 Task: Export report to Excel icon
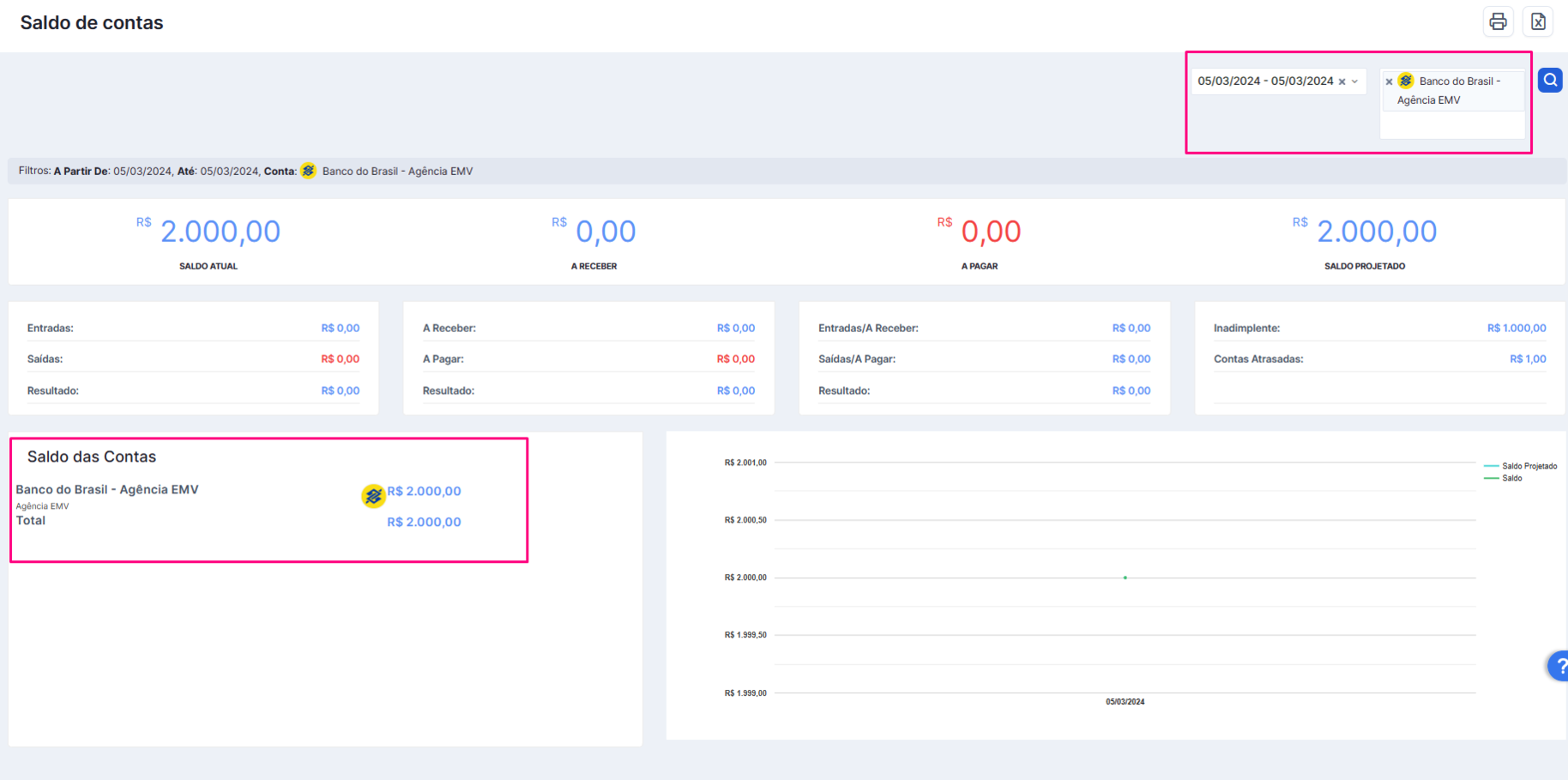(x=1538, y=22)
